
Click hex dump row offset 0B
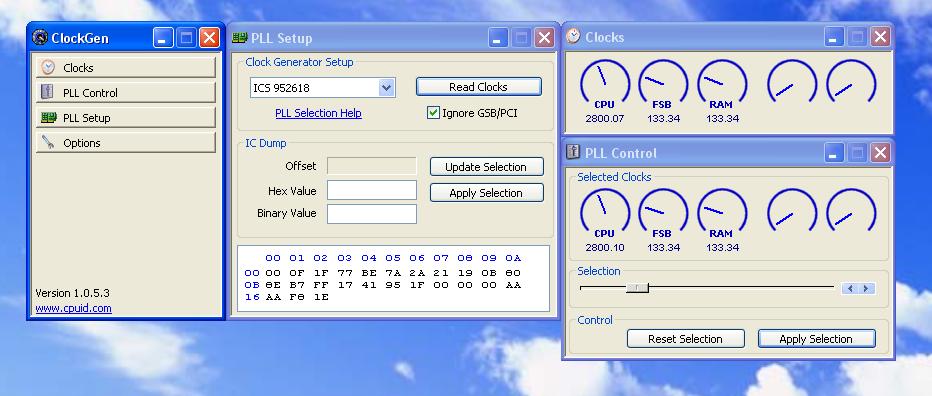(x=252, y=285)
